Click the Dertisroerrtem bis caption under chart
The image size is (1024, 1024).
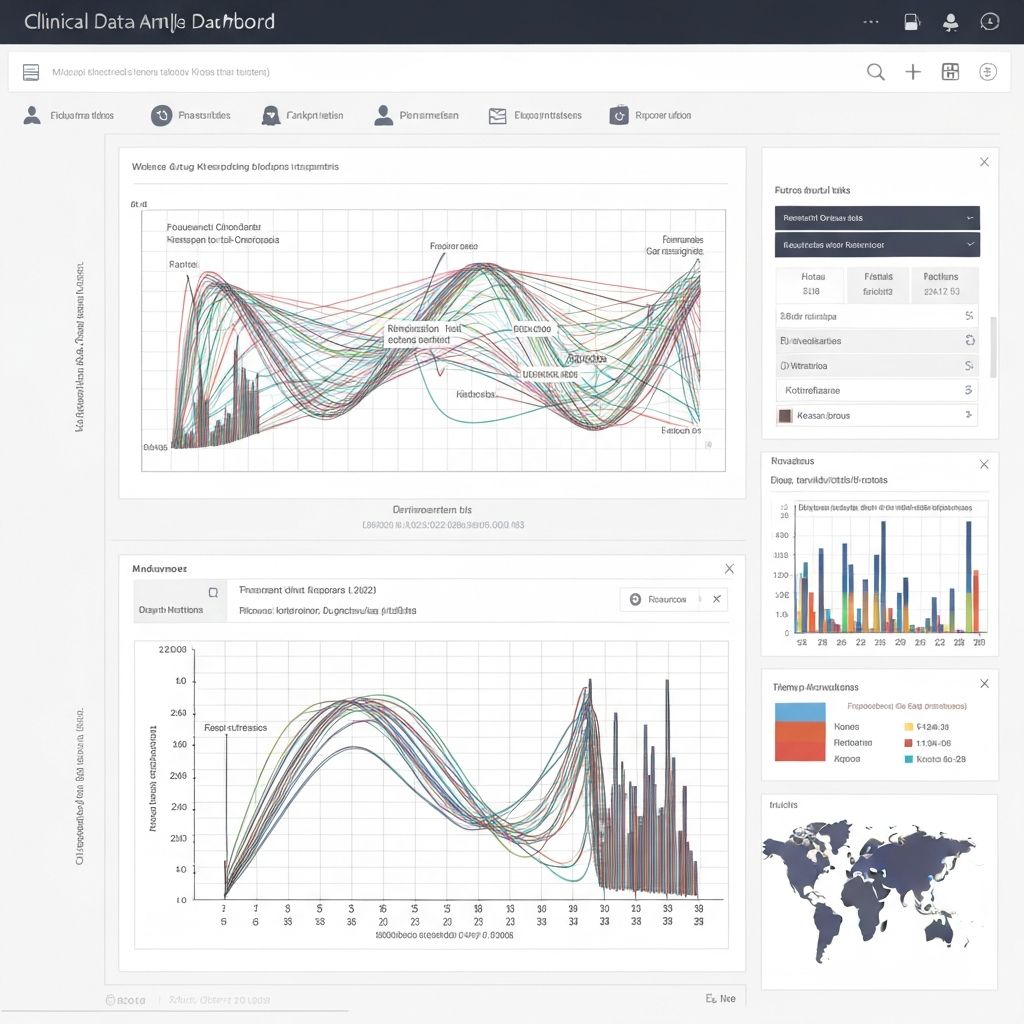(x=432, y=509)
